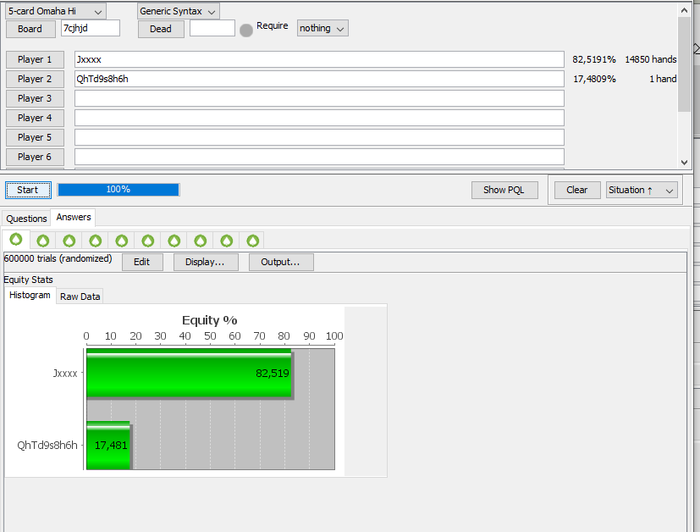
Task: Click the Clear button
Action: (x=577, y=190)
